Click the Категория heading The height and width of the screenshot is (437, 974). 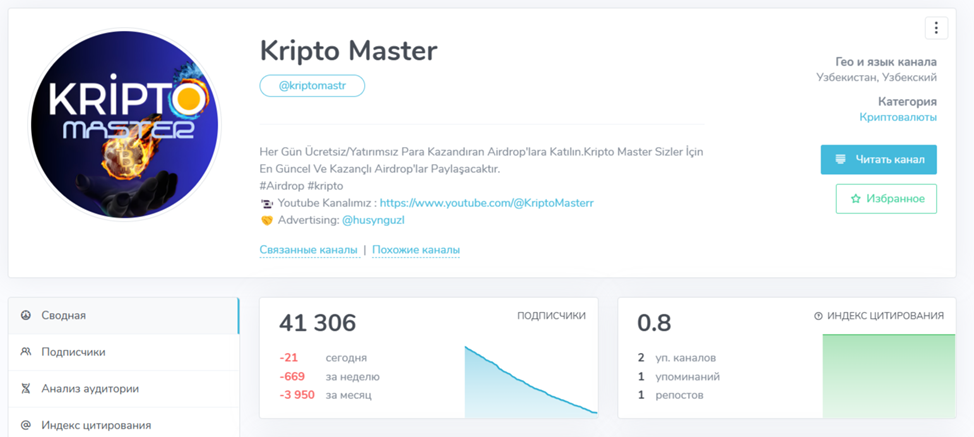(x=908, y=102)
